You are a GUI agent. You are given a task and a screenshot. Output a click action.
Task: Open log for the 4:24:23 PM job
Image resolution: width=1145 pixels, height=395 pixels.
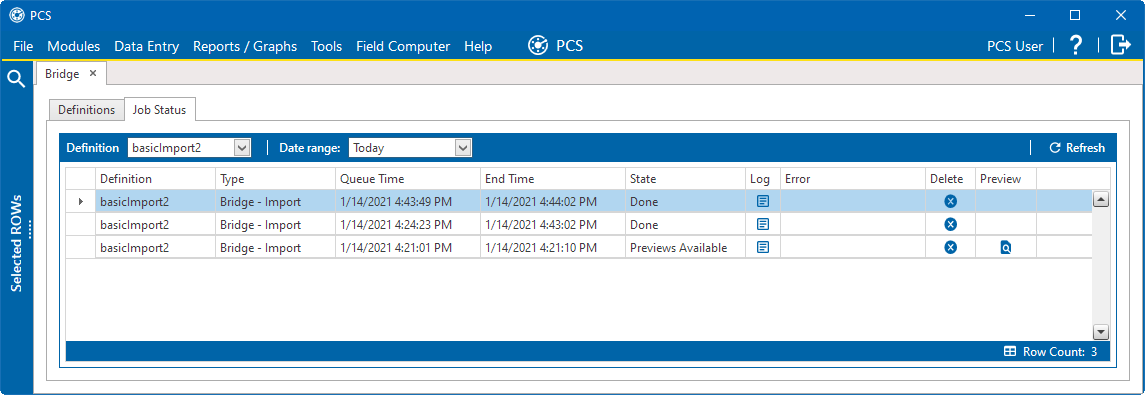click(762, 224)
